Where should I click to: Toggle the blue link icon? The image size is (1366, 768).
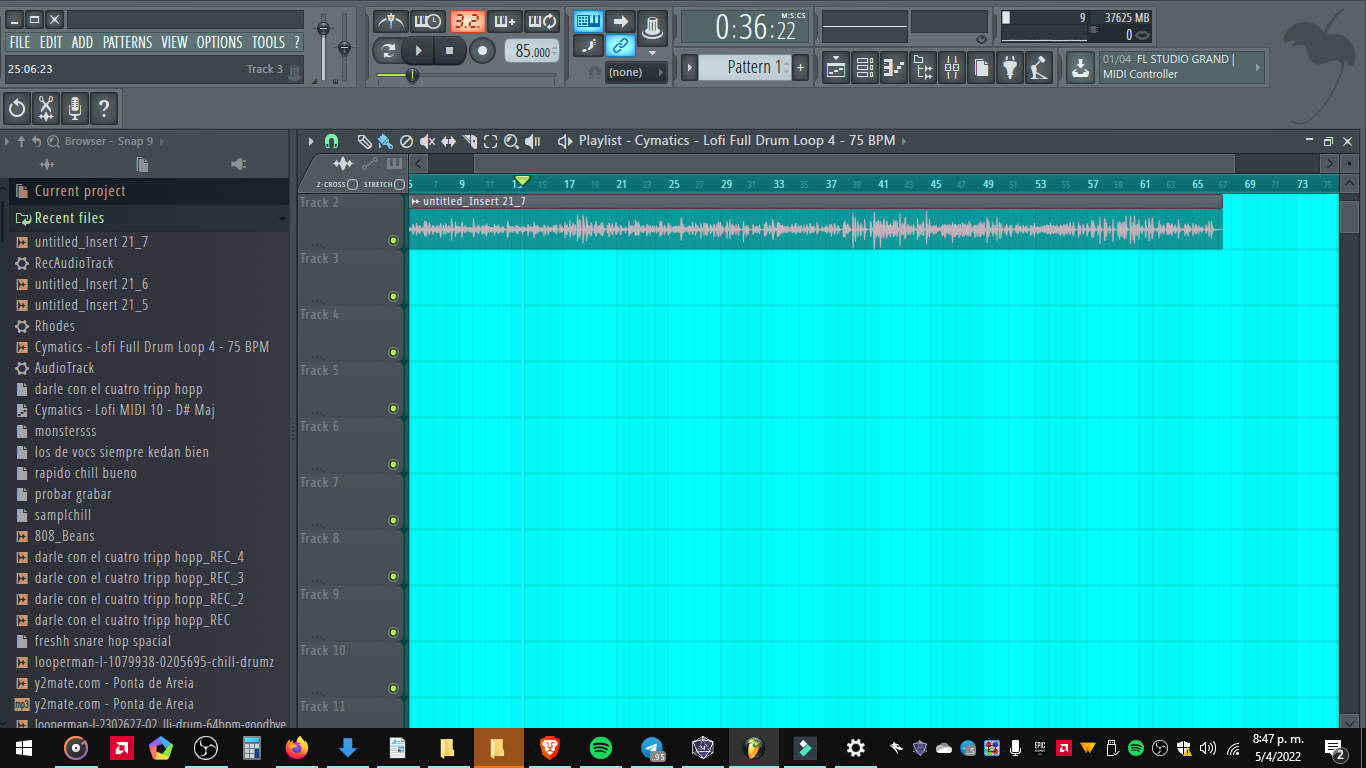[620, 45]
